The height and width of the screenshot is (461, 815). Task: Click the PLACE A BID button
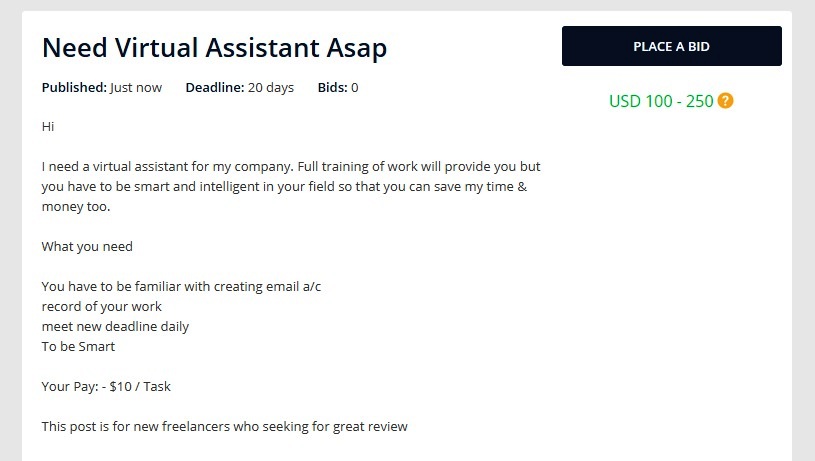tap(671, 46)
